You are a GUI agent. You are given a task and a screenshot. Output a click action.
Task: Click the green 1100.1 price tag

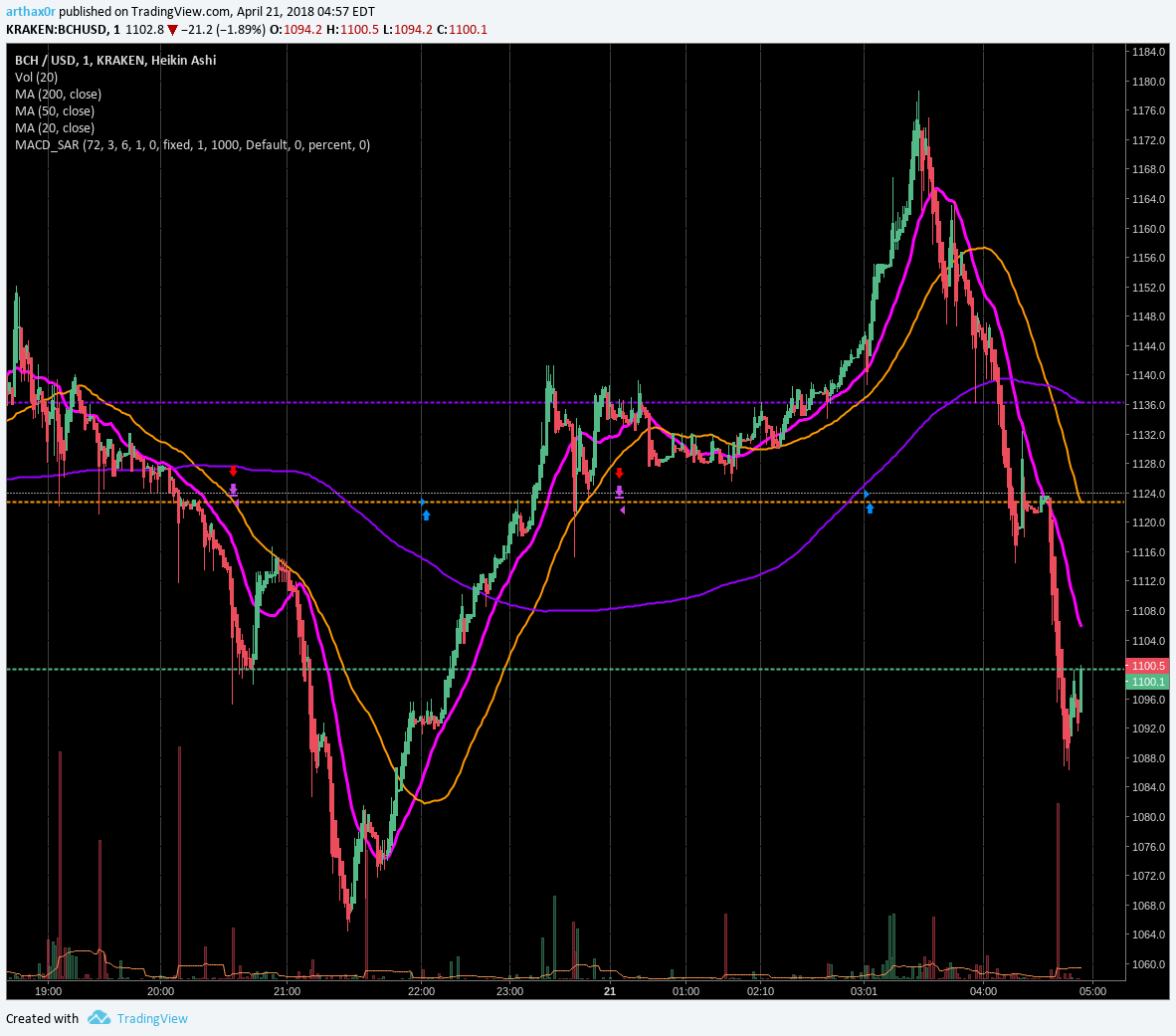1147,682
